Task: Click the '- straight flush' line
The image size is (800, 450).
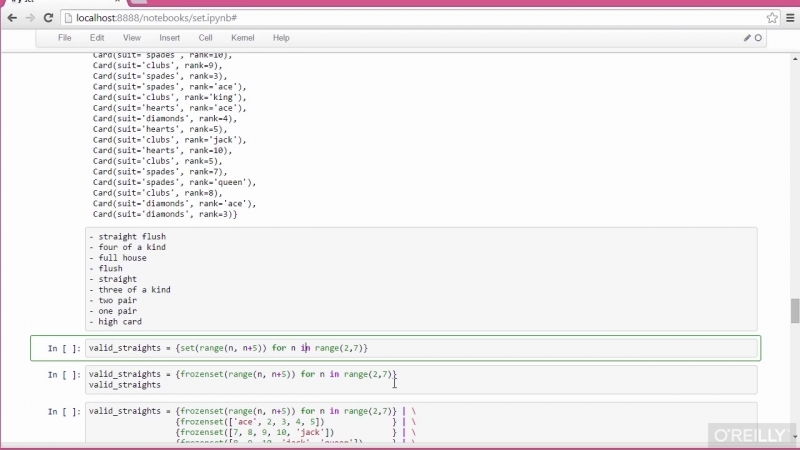Action: point(128,237)
